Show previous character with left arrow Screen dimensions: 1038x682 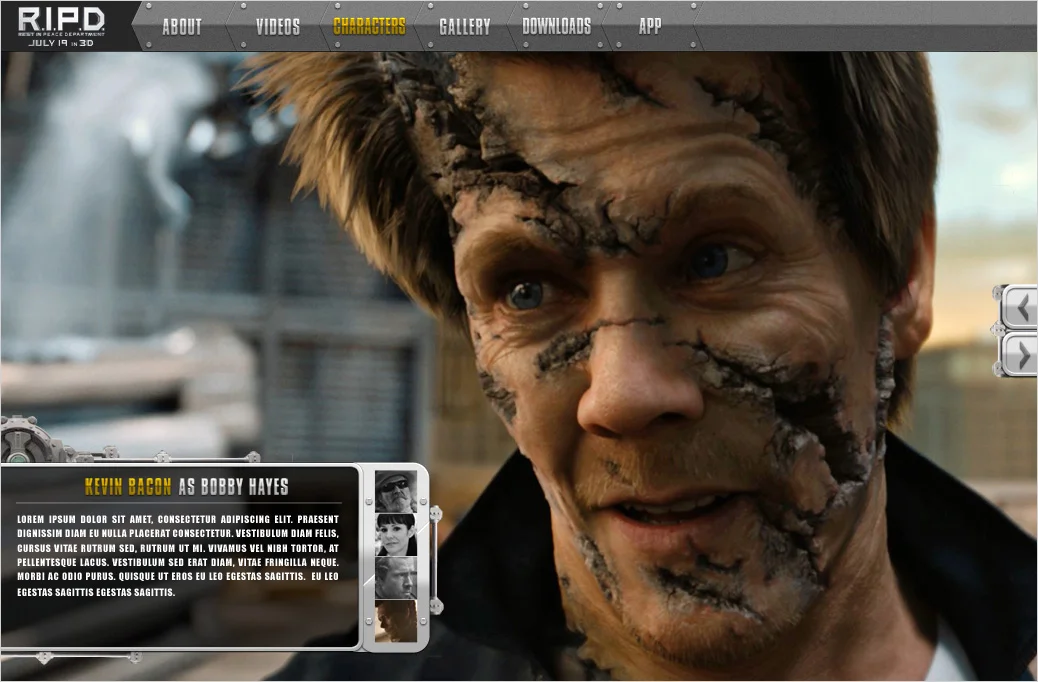click(1020, 307)
